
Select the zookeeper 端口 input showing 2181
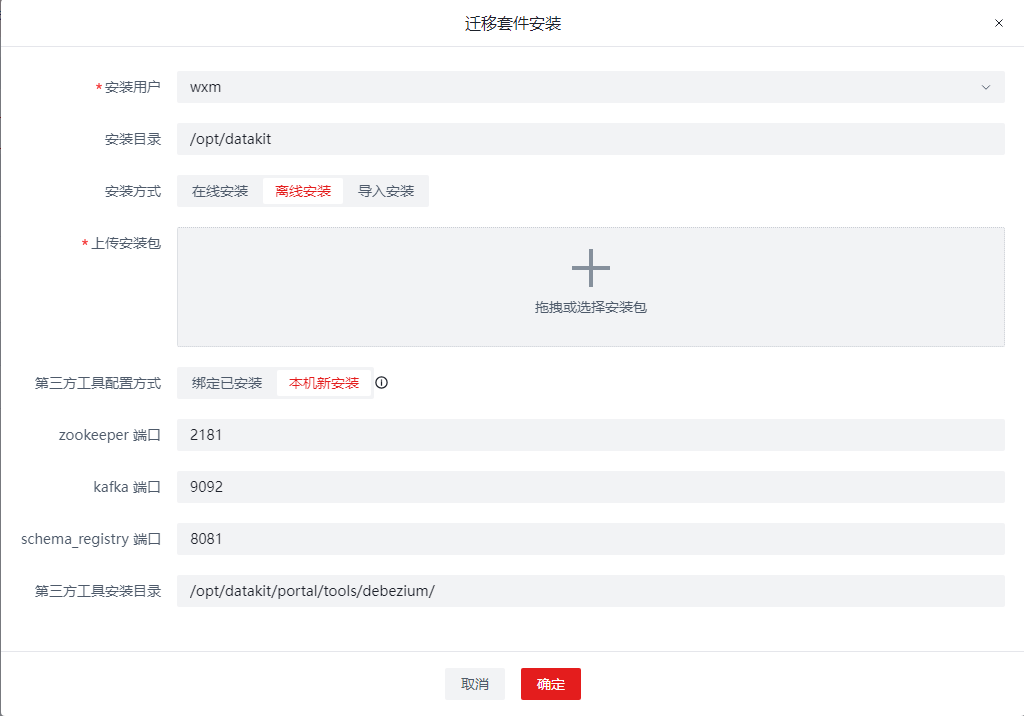(x=590, y=435)
